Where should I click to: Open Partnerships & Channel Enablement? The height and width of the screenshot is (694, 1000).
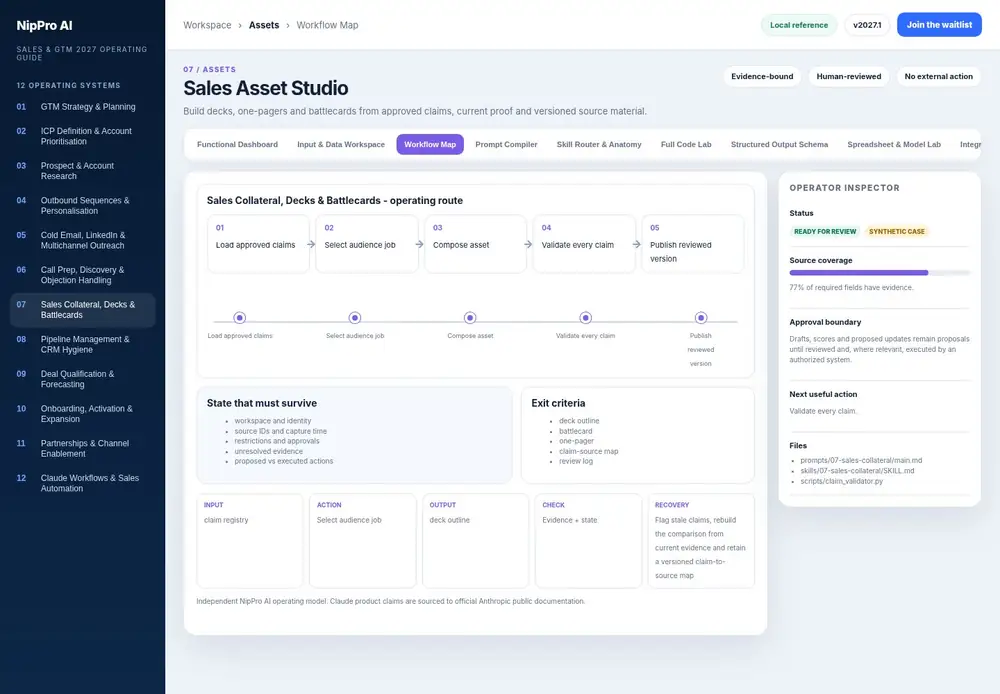pos(83,448)
